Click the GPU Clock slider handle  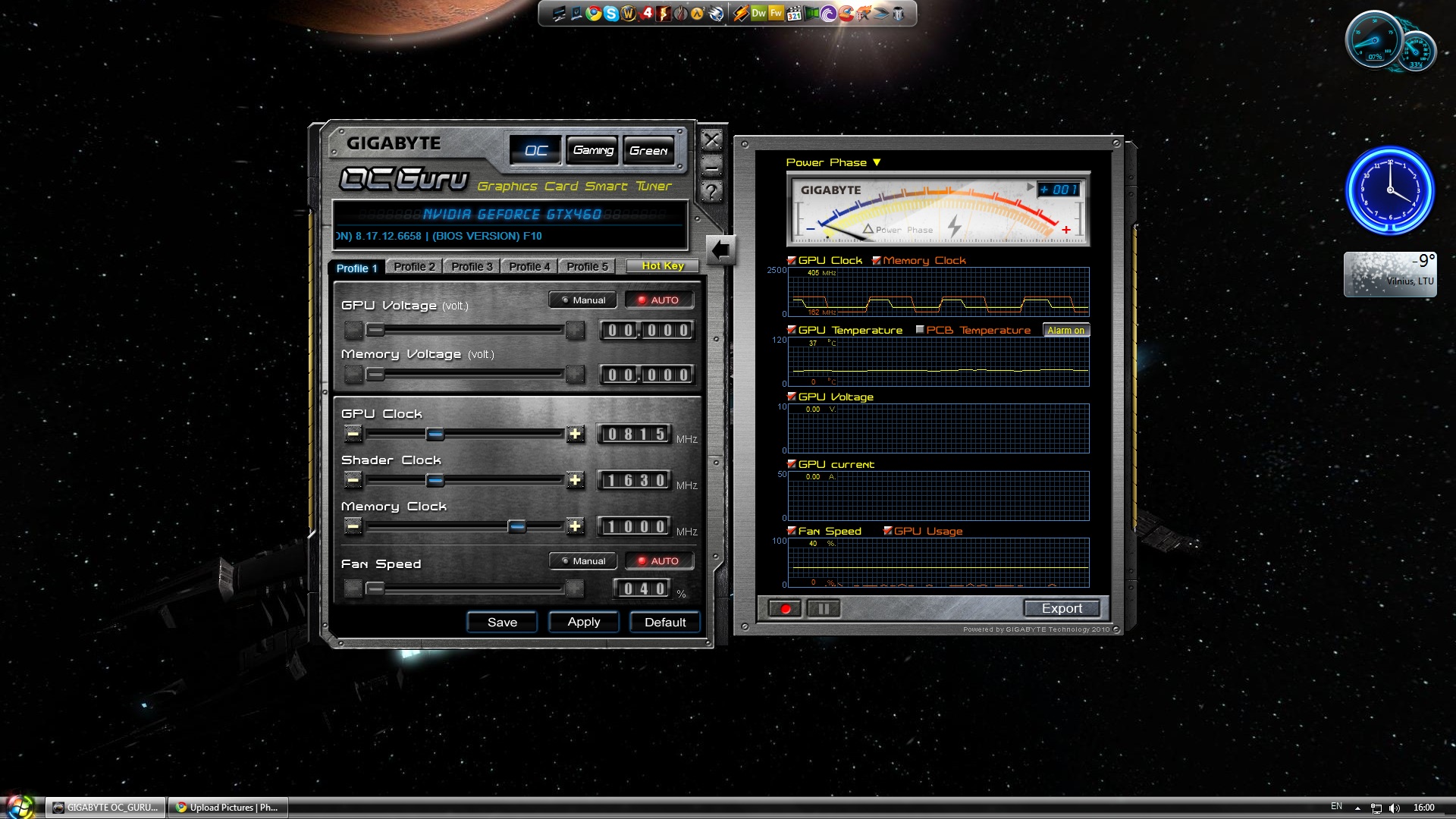(x=435, y=434)
